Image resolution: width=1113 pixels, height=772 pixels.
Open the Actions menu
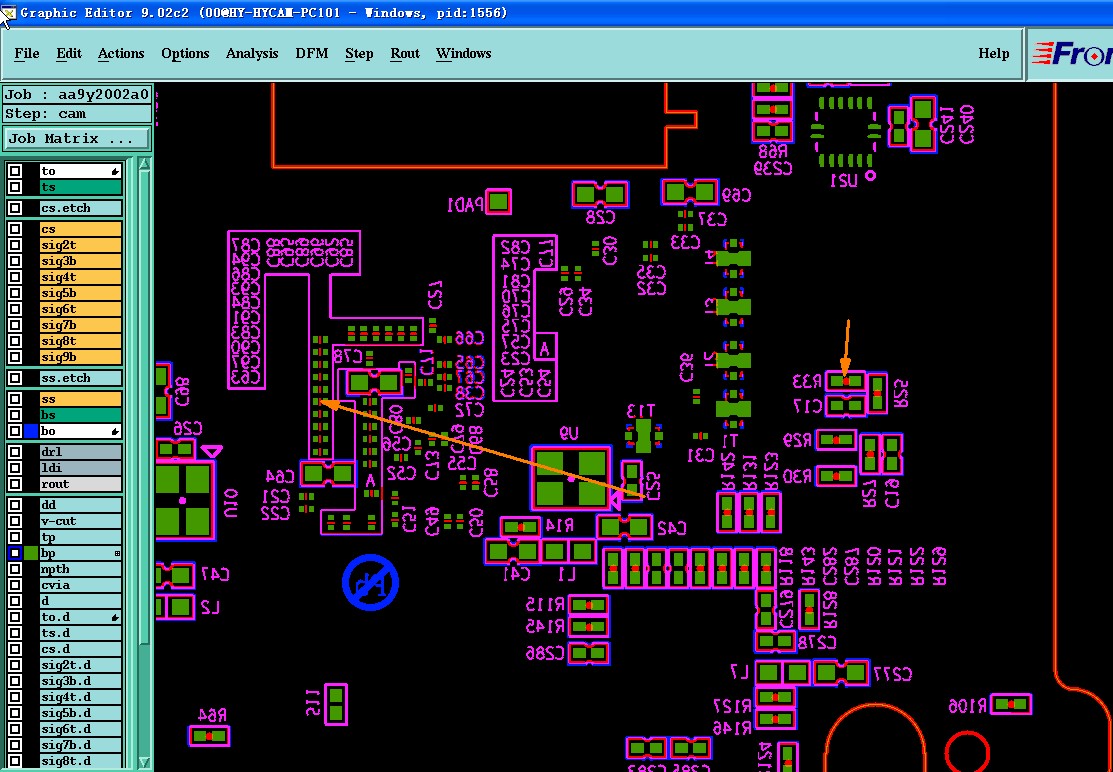(x=121, y=54)
